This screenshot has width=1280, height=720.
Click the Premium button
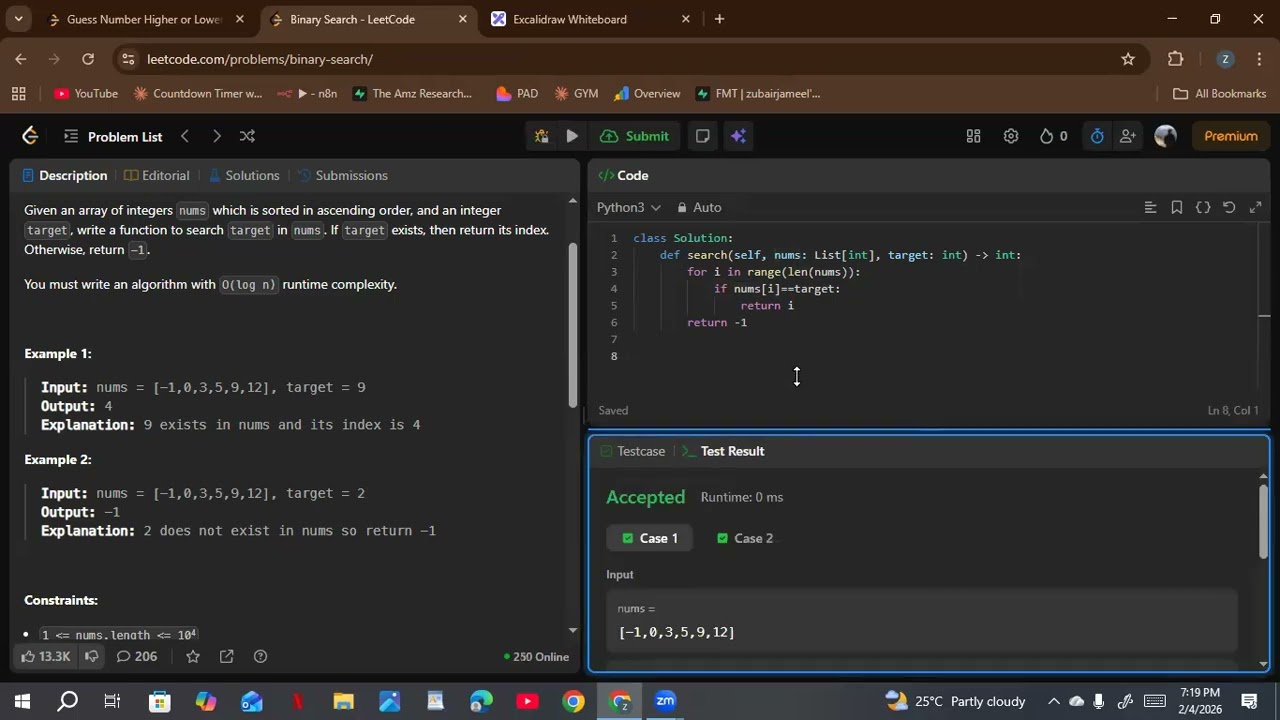click(1231, 136)
